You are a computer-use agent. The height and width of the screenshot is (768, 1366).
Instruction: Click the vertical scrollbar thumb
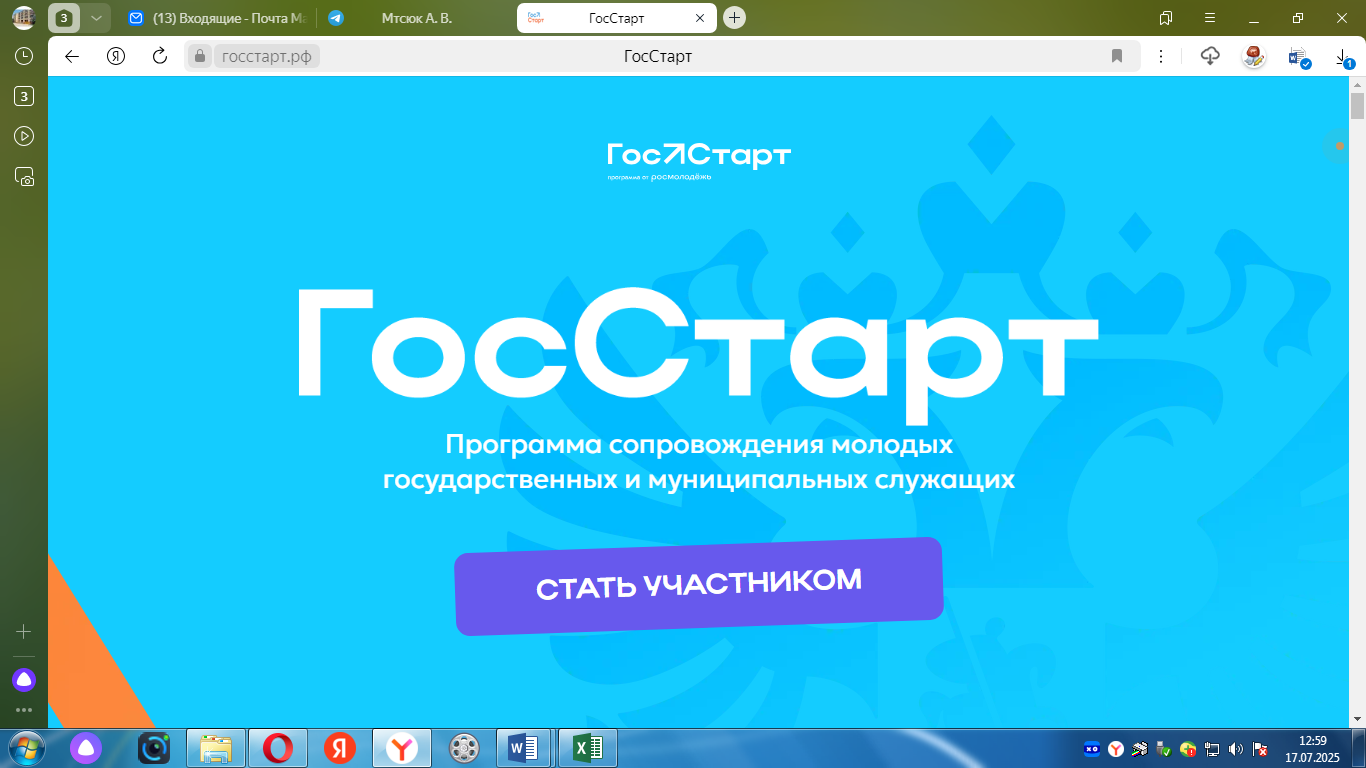[x=1357, y=106]
